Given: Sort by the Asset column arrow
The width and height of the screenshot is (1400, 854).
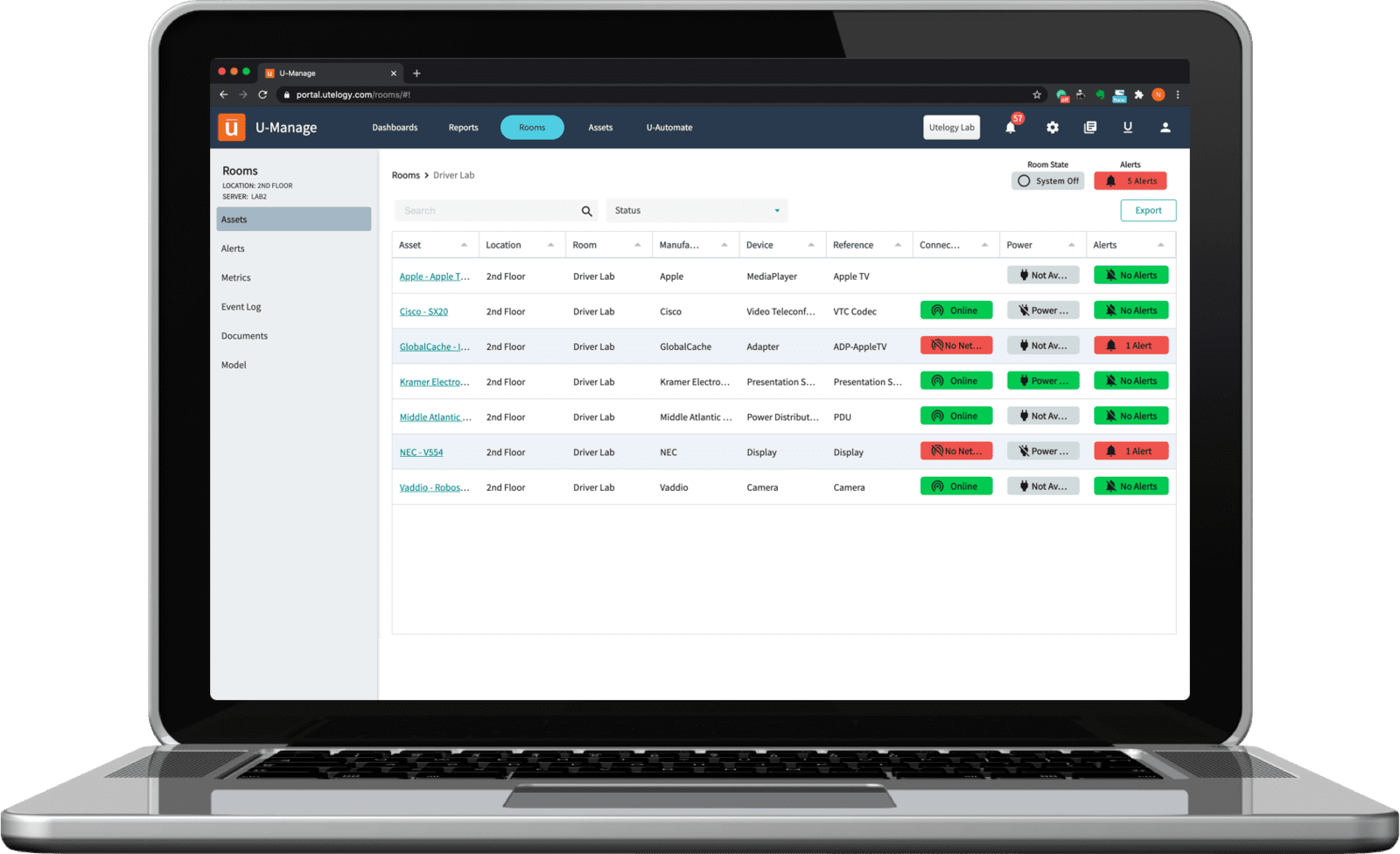Looking at the screenshot, I should (464, 245).
